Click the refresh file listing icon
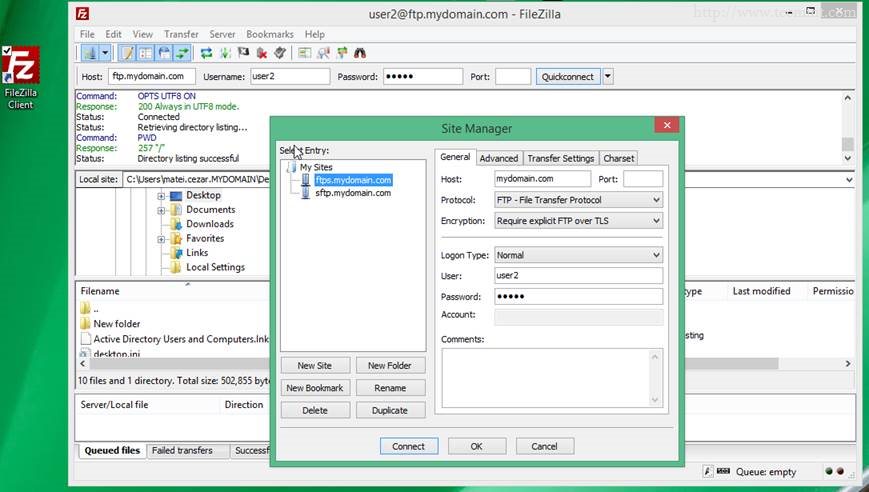The image size is (869, 492). tap(206, 53)
